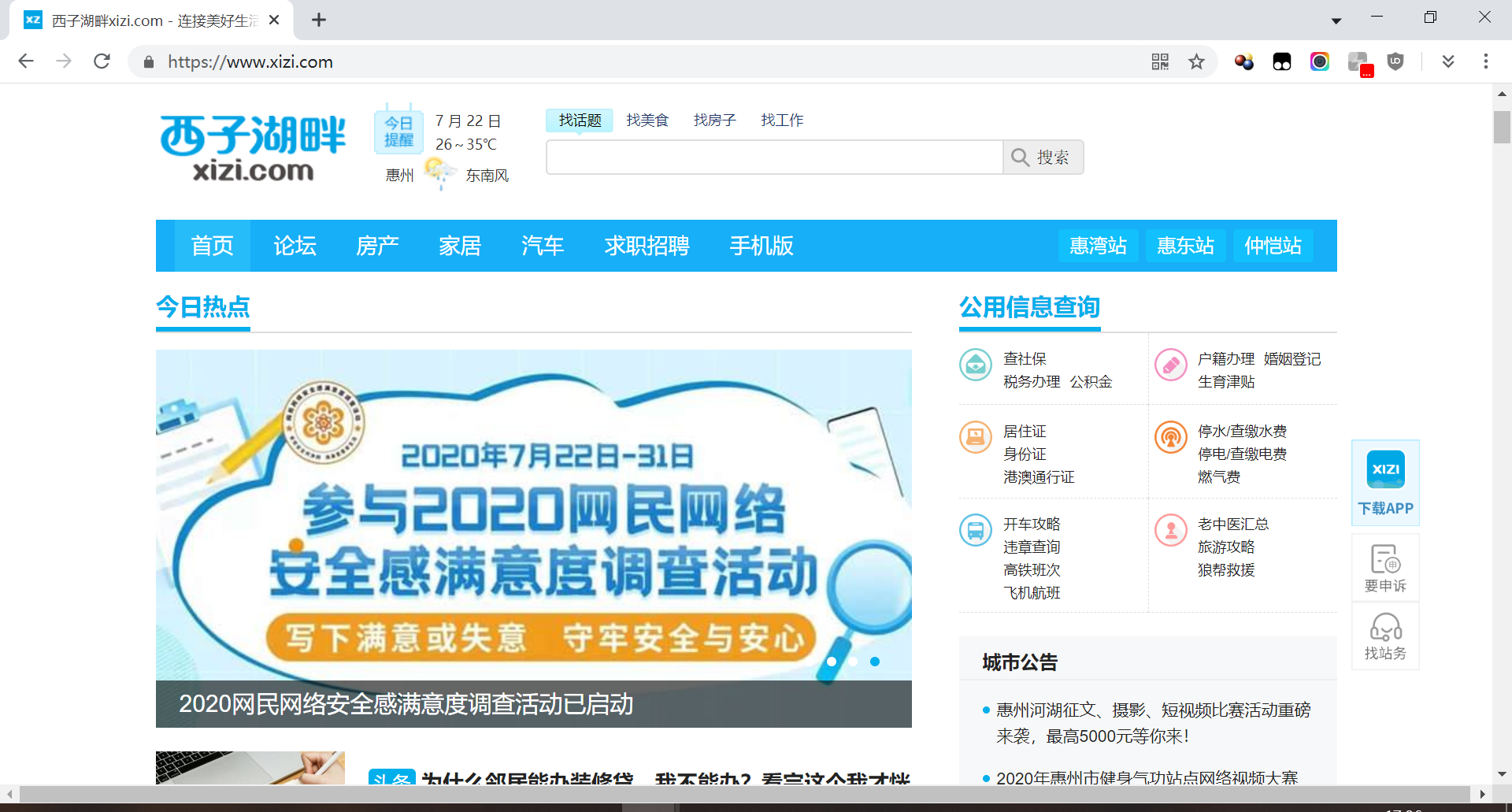Open 手机版 in the navigation bar

(762, 246)
